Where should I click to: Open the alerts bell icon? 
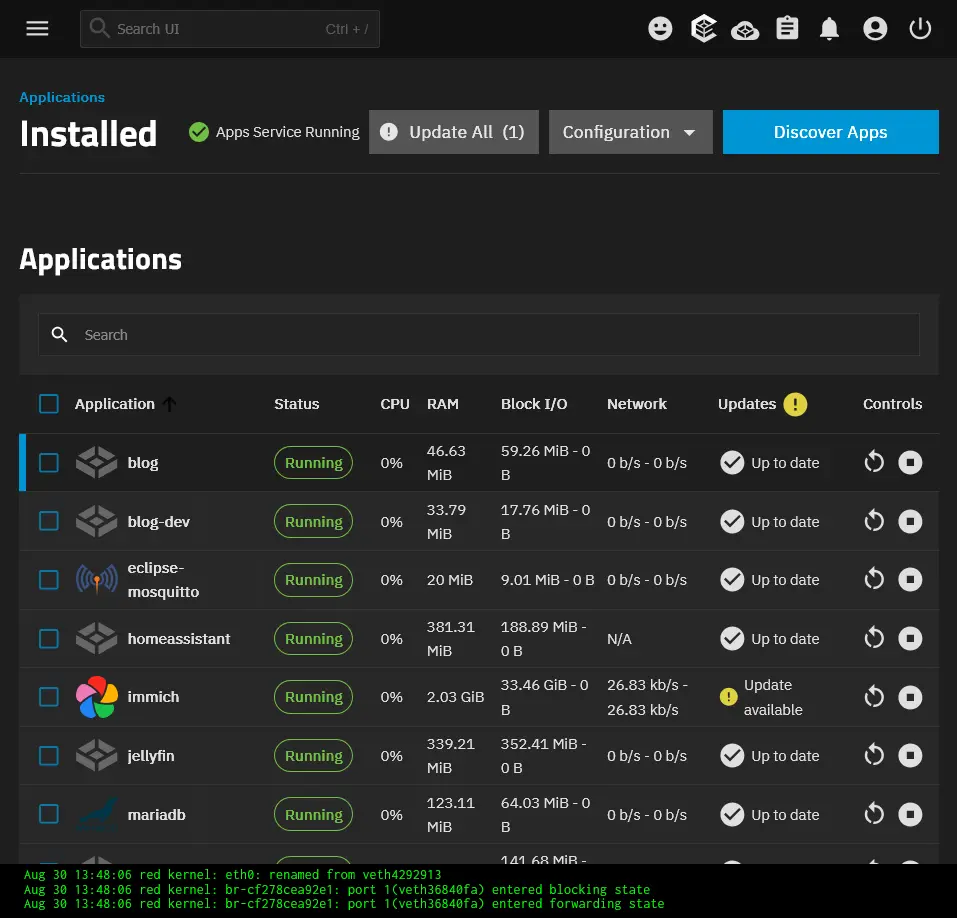[829, 29]
